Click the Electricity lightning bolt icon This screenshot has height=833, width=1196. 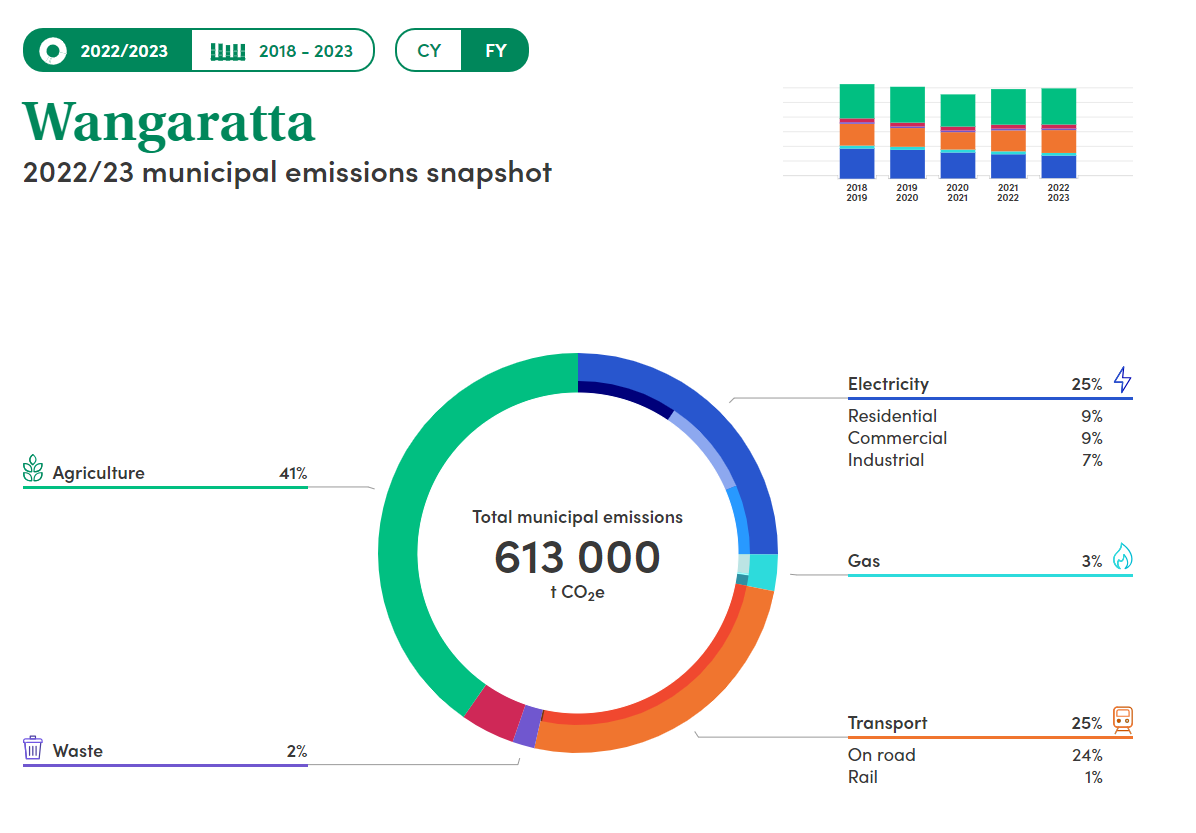[1123, 380]
